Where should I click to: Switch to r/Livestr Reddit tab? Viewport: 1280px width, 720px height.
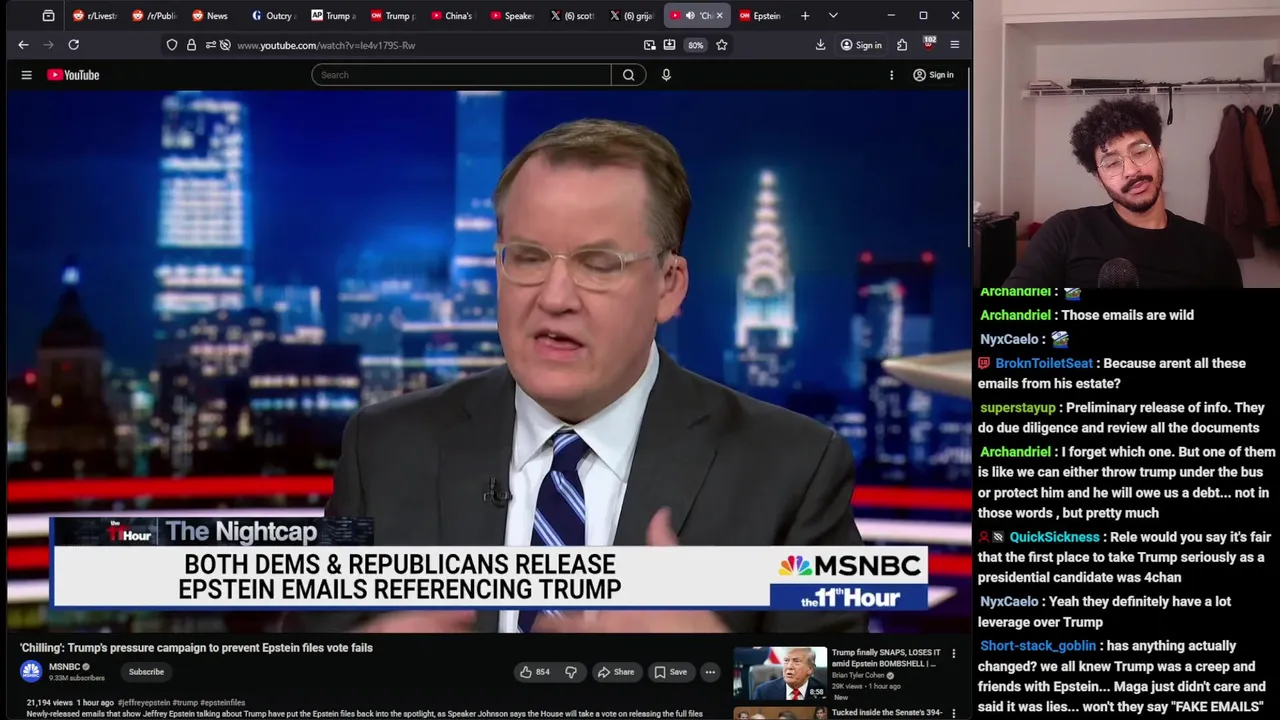[x=94, y=16]
